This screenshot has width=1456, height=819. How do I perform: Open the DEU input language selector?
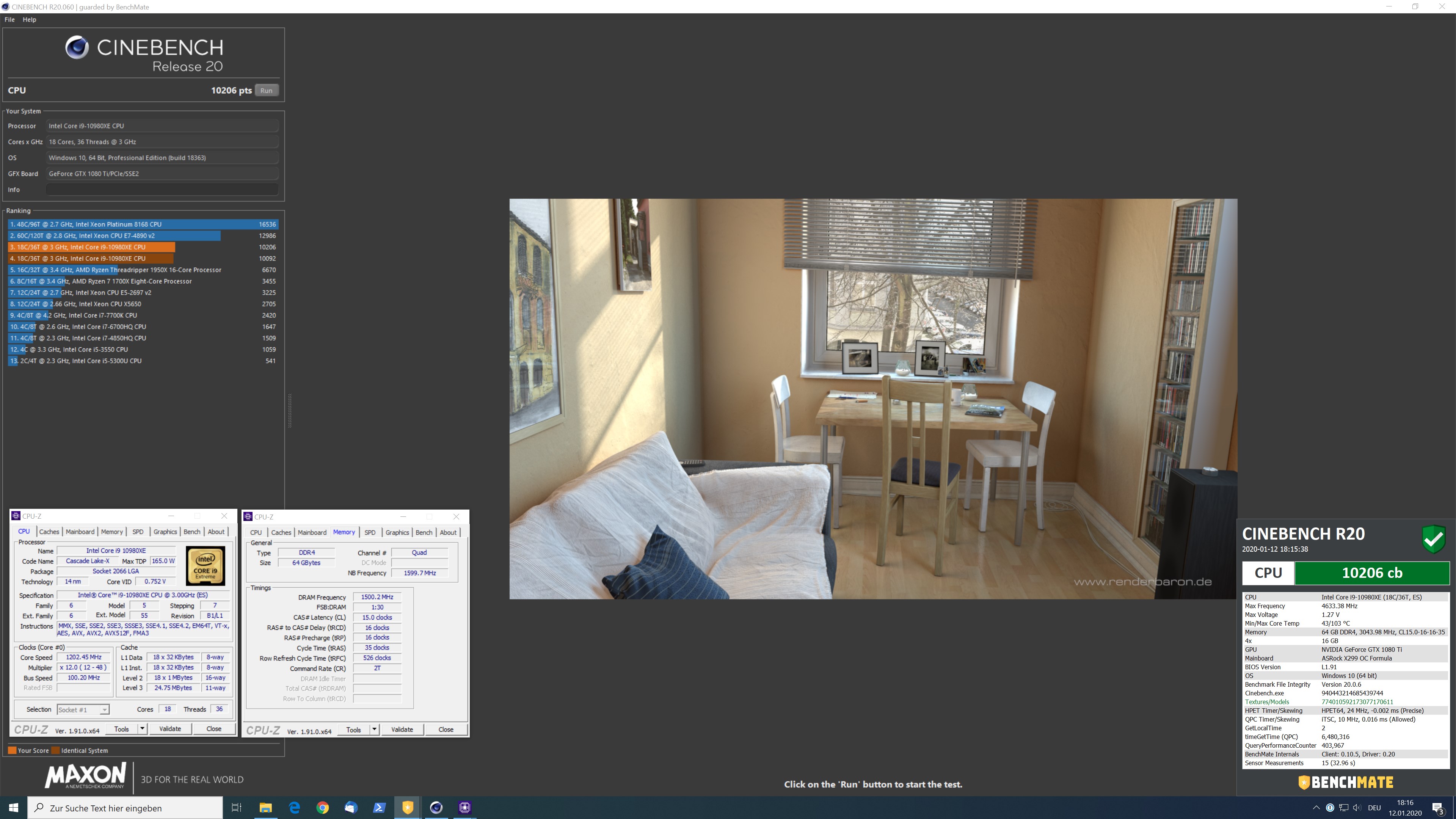click(1374, 808)
